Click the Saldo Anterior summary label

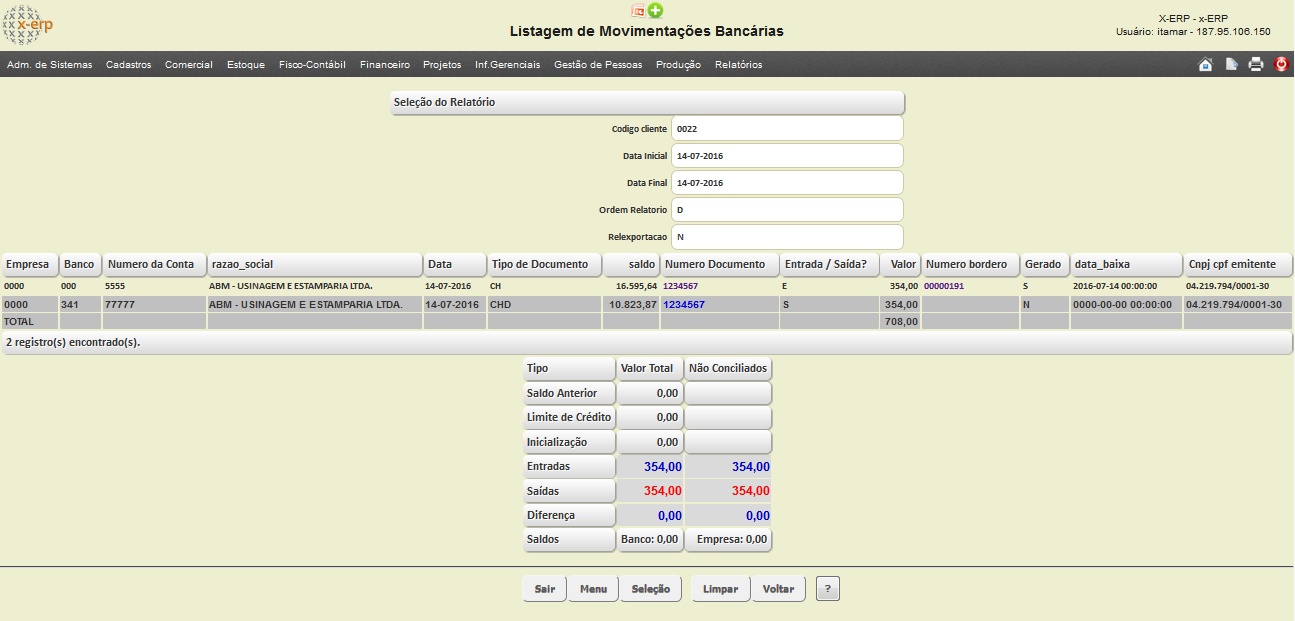coord(569,393)
